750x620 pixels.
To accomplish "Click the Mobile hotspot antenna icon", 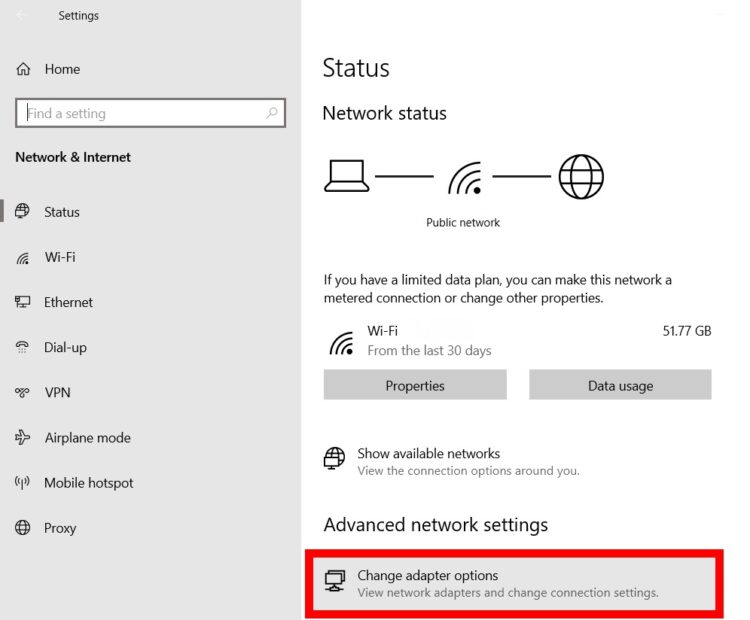I will click(x=22, y=482).
